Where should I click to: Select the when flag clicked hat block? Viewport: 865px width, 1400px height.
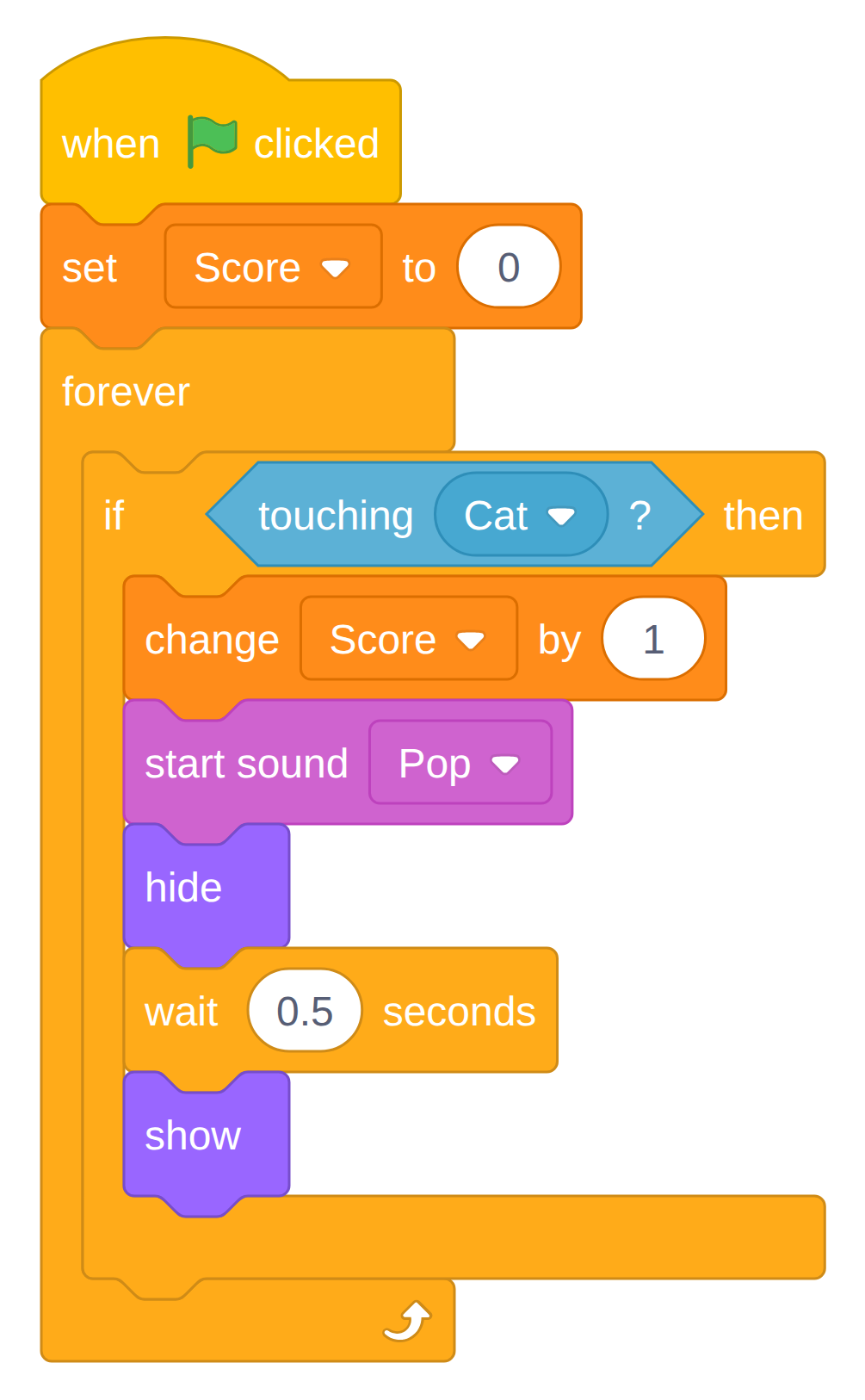(x=220, y=143)
